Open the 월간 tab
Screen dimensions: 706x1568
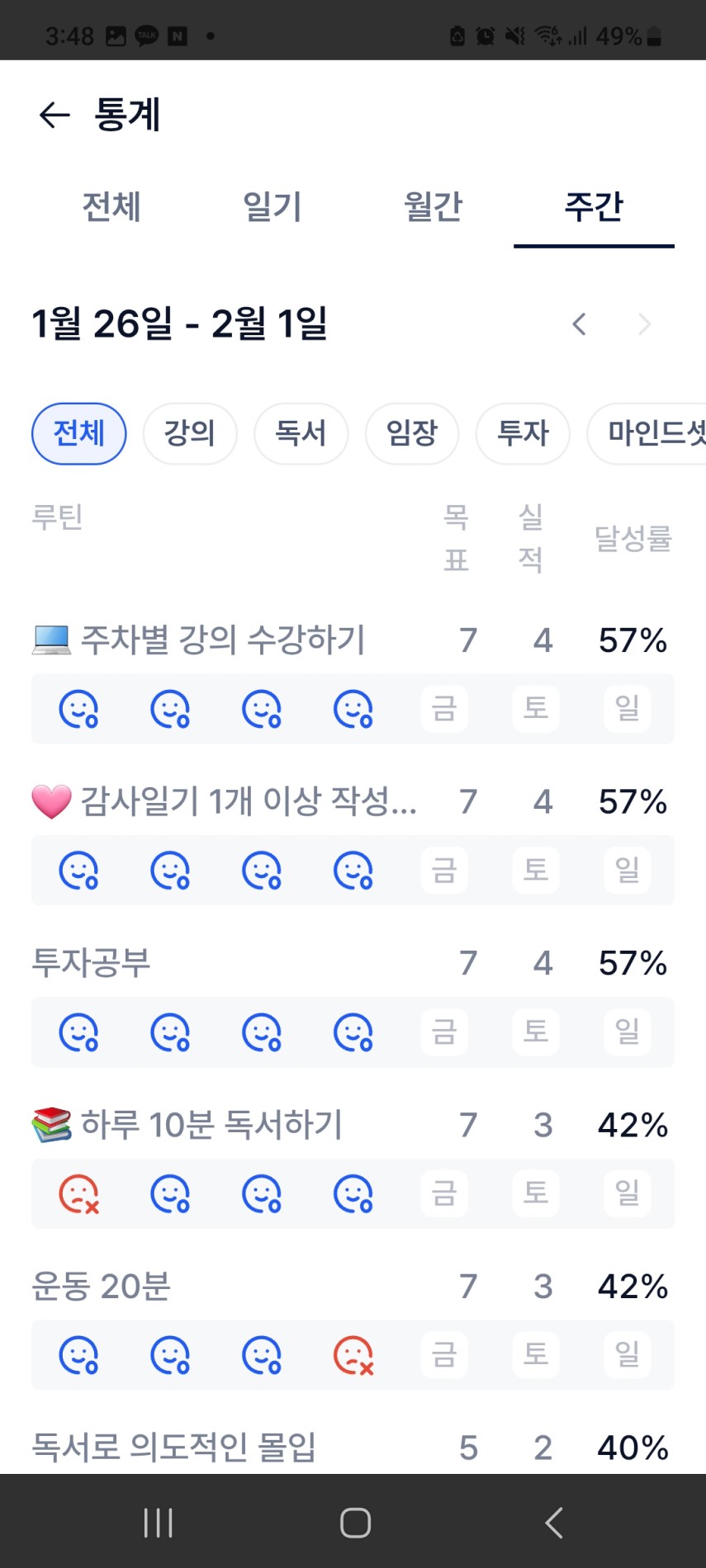(x=433, y=206)
